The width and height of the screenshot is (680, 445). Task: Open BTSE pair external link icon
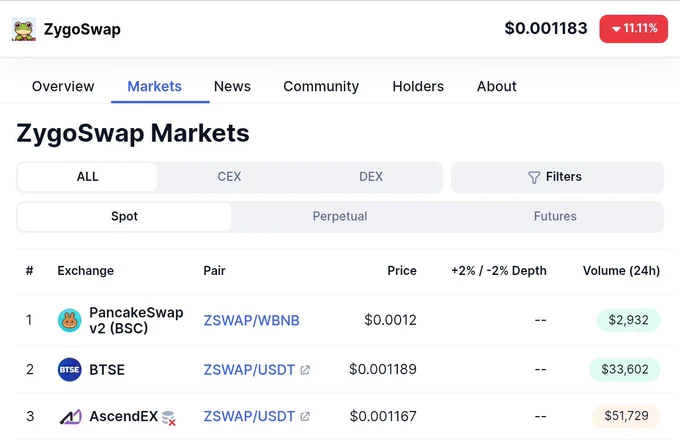[305, 370]
